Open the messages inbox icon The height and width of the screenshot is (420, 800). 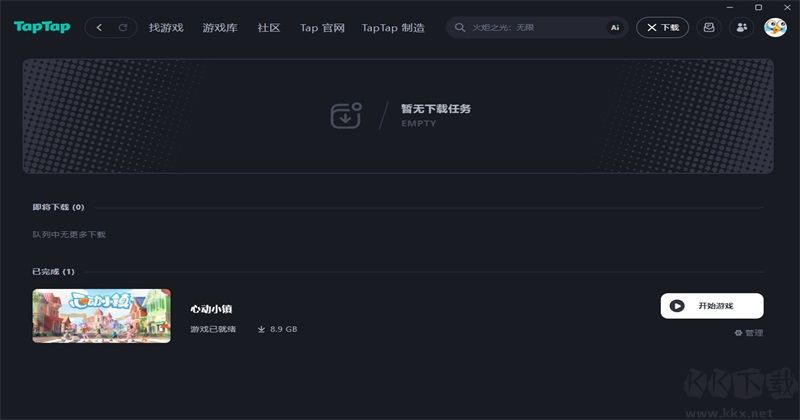[709, 28]
